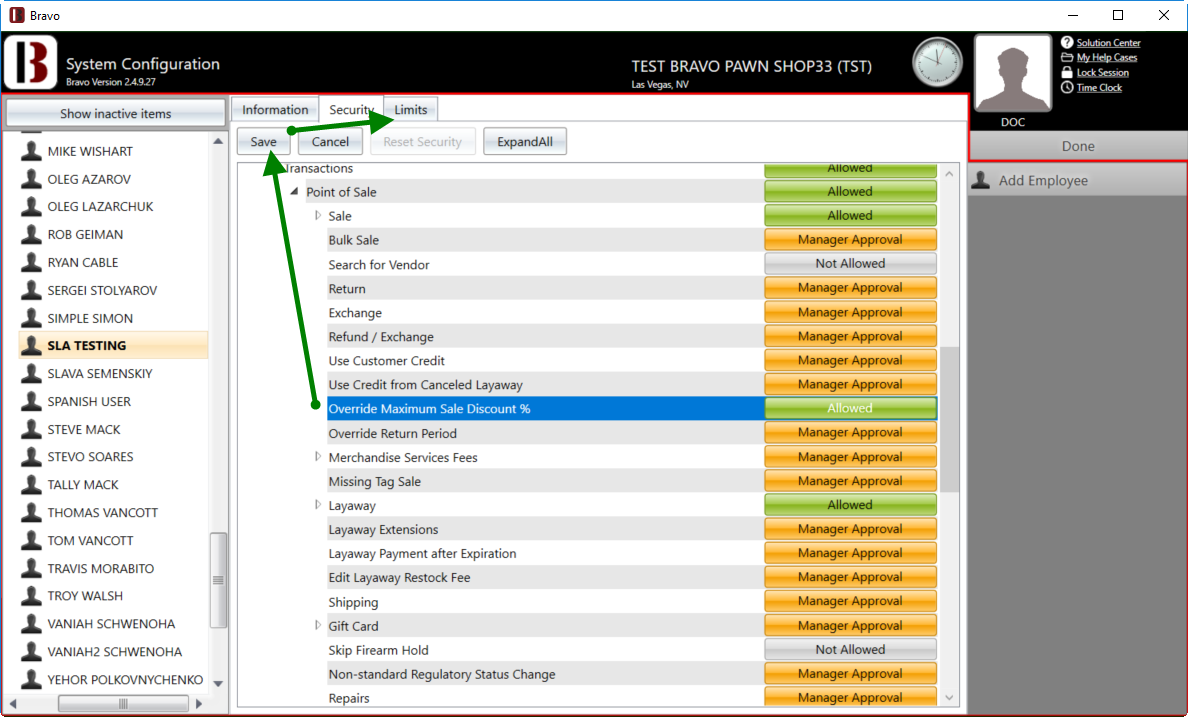Expand the Merchandise Services Fees node

318,456
